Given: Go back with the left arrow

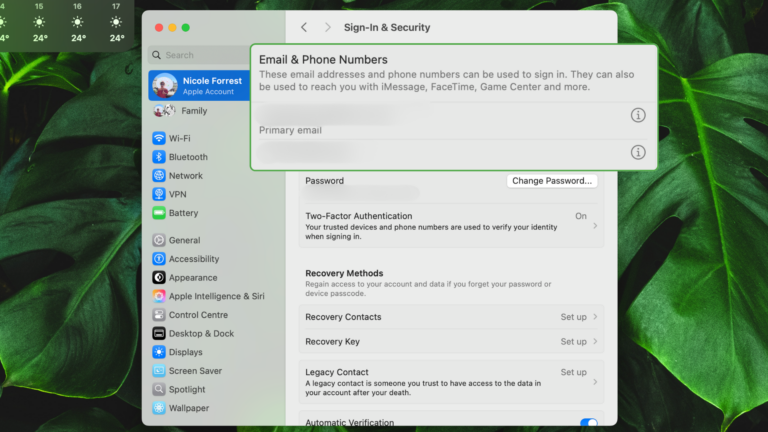Looking at the screenshot, I should [x=304, y=27].
